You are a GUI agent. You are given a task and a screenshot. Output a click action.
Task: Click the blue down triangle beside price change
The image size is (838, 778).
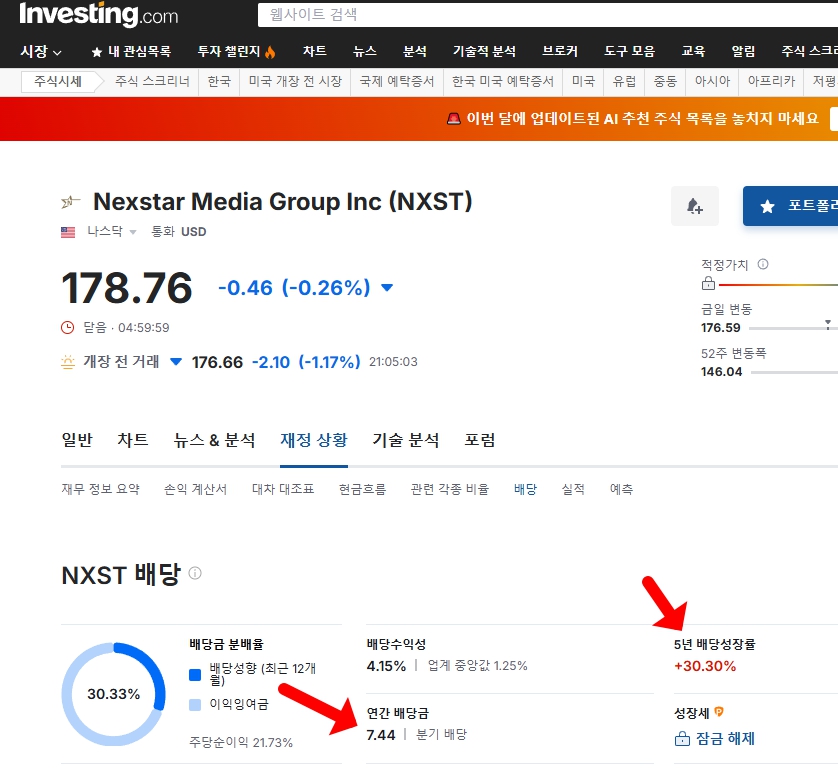(387, 287)
